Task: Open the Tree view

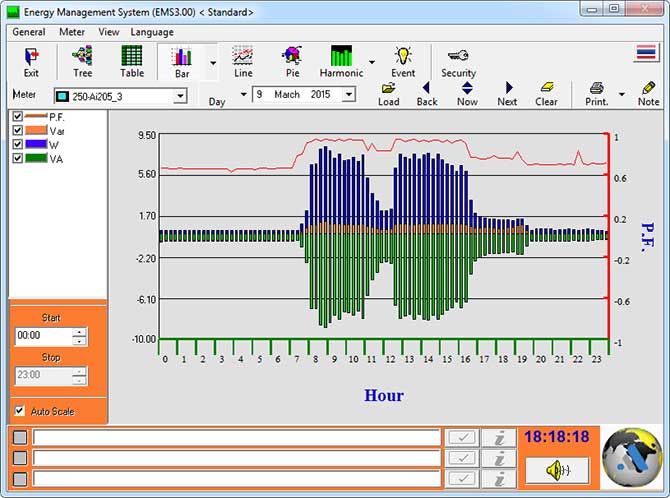Action: (x=82, y=62)
